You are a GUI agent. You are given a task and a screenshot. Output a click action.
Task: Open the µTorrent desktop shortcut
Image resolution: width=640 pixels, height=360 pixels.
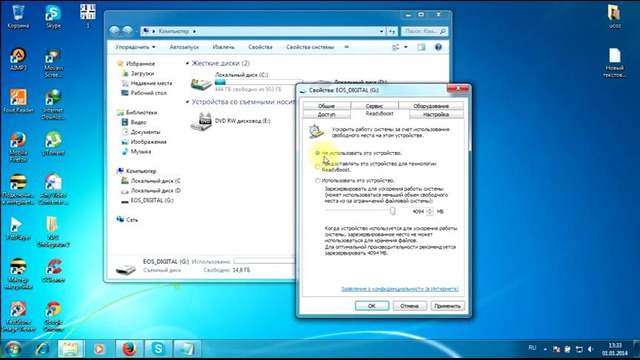tap(53, 144)
